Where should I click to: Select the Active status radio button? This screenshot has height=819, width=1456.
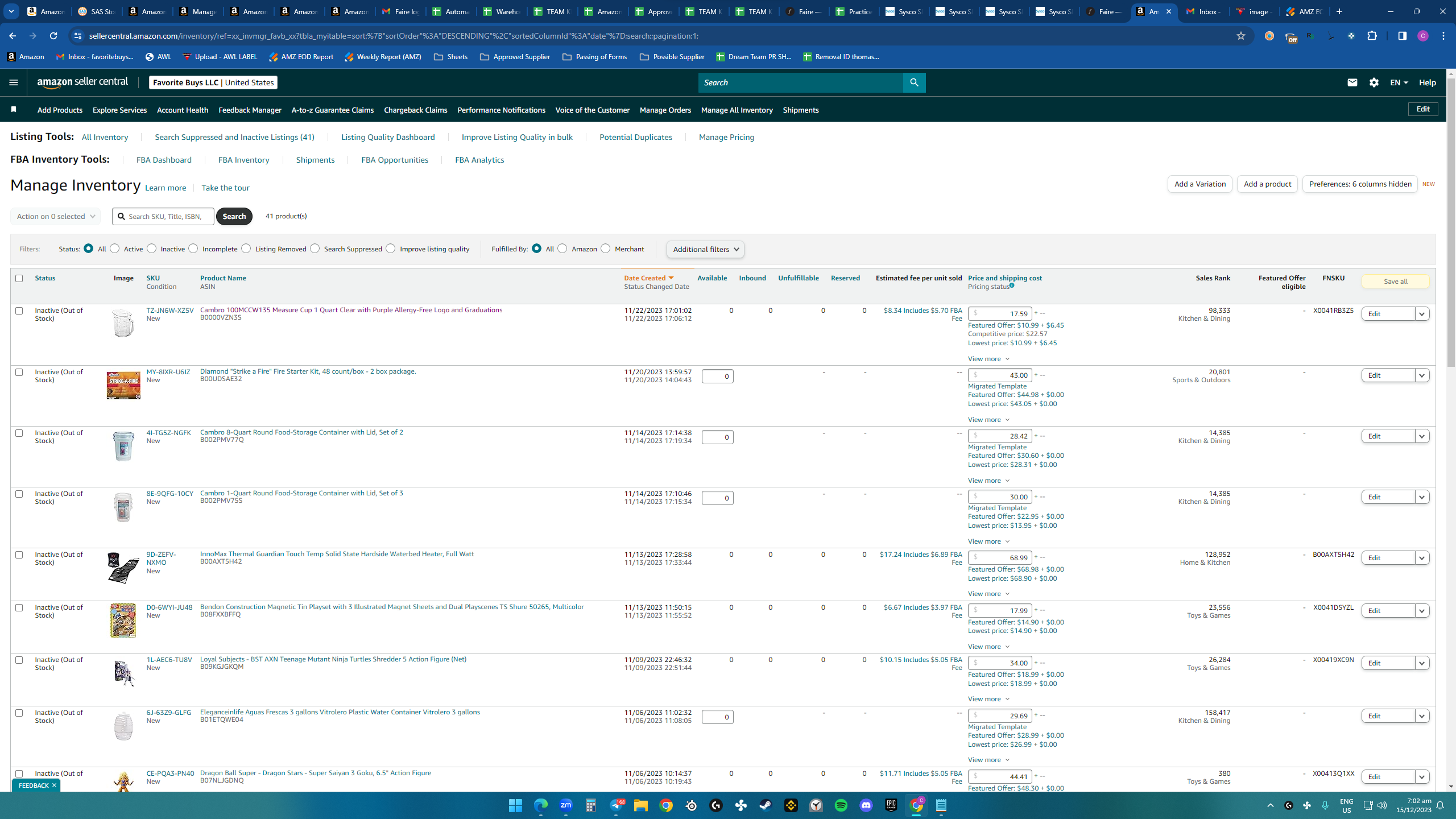[115, 249]
